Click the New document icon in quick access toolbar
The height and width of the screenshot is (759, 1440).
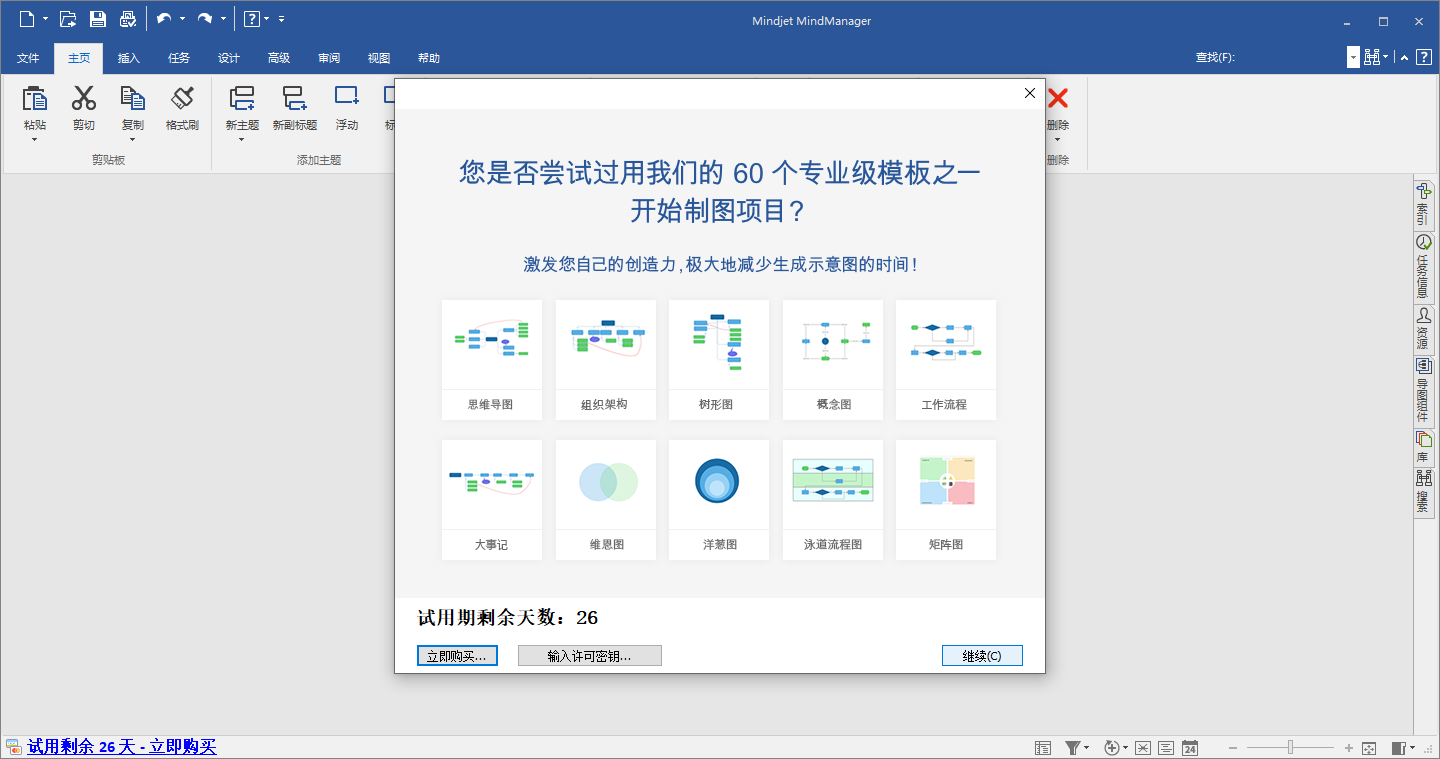27,19
